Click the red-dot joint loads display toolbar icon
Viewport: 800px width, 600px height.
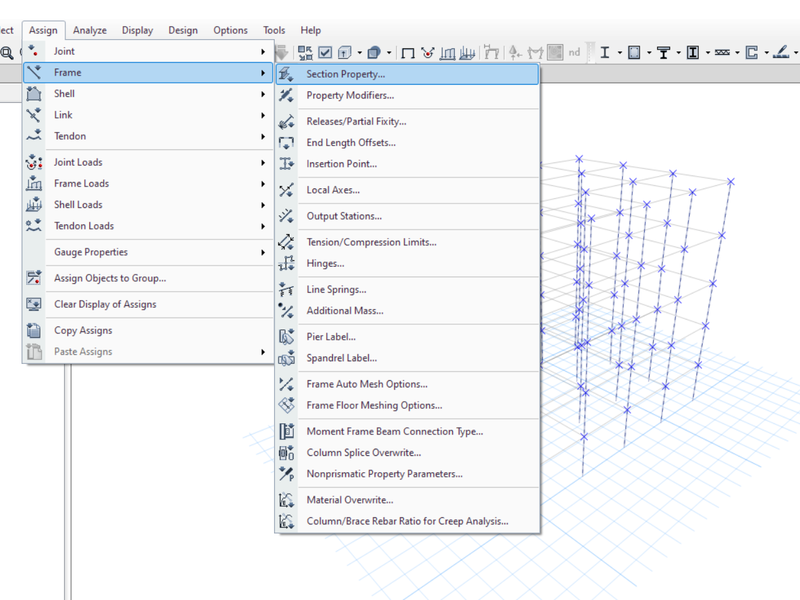click(x=428, y=52)
